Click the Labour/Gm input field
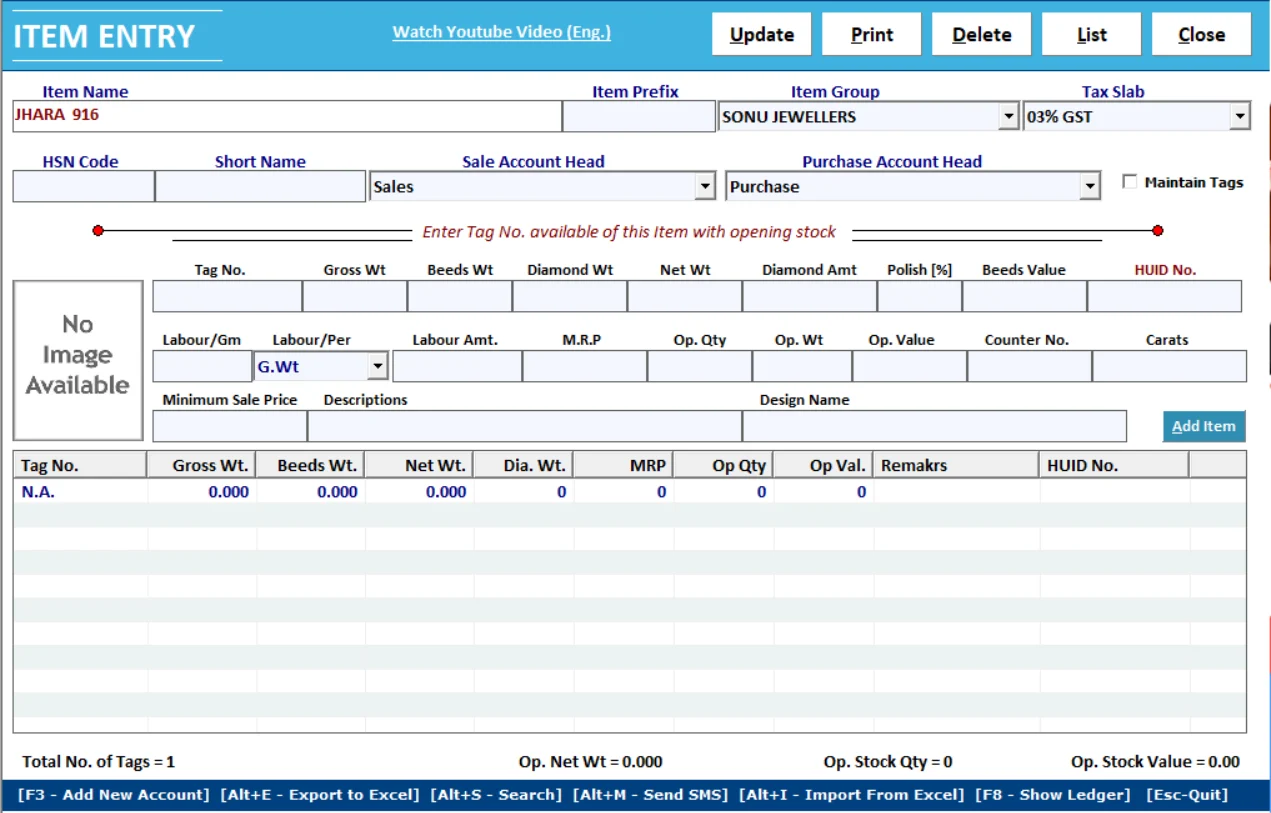 (202, 367)
